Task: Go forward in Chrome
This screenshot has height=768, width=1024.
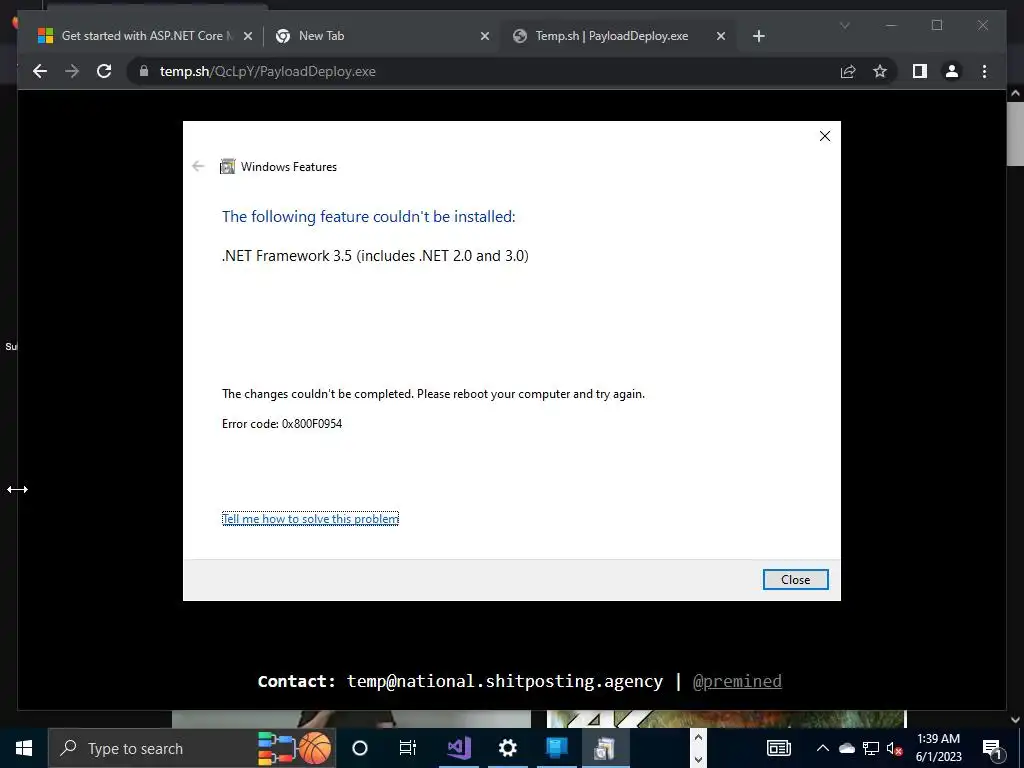Action: click(72, 71)
